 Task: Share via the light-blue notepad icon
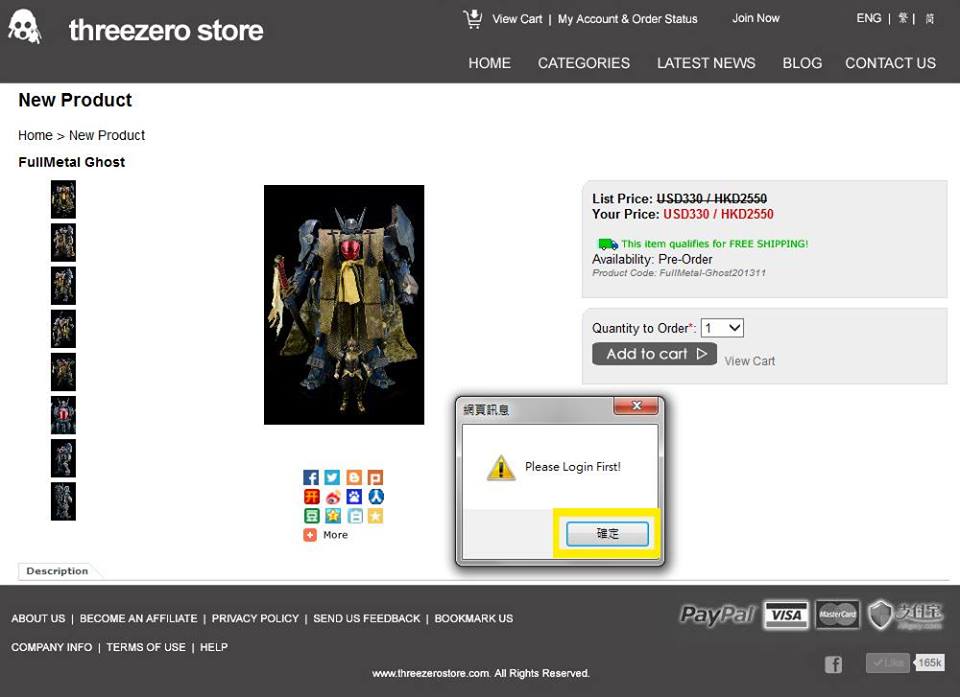point(354,516)
